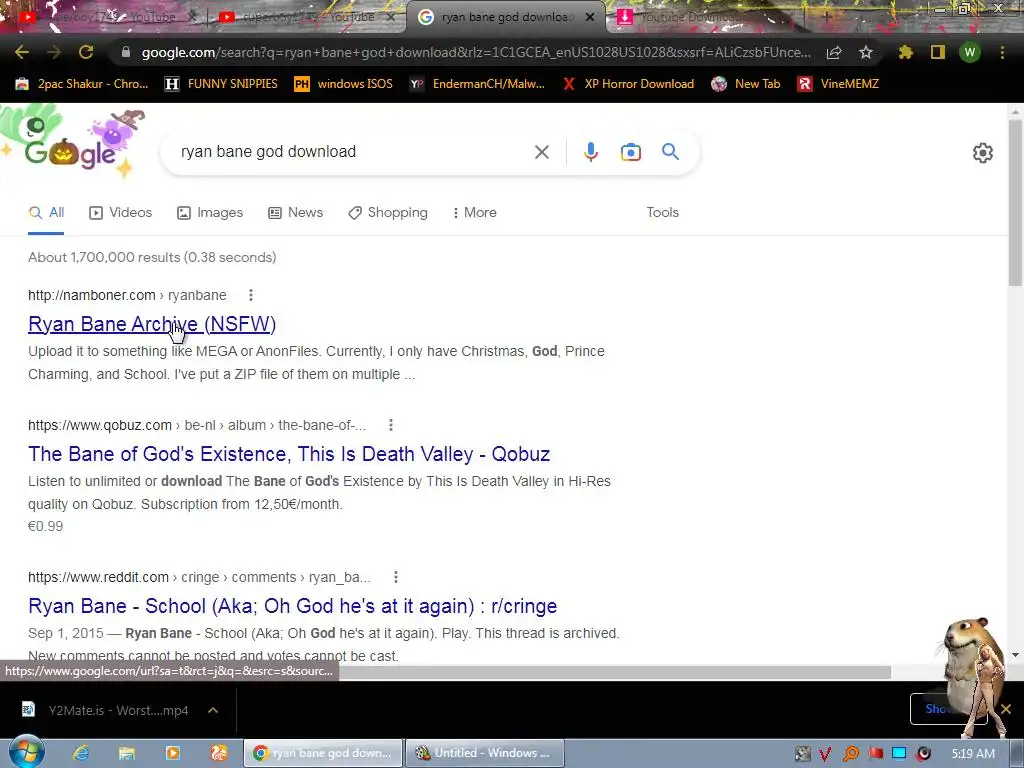Launch Internet Explorer from the taskbar
1024x768 pixels.
point(81,753)
